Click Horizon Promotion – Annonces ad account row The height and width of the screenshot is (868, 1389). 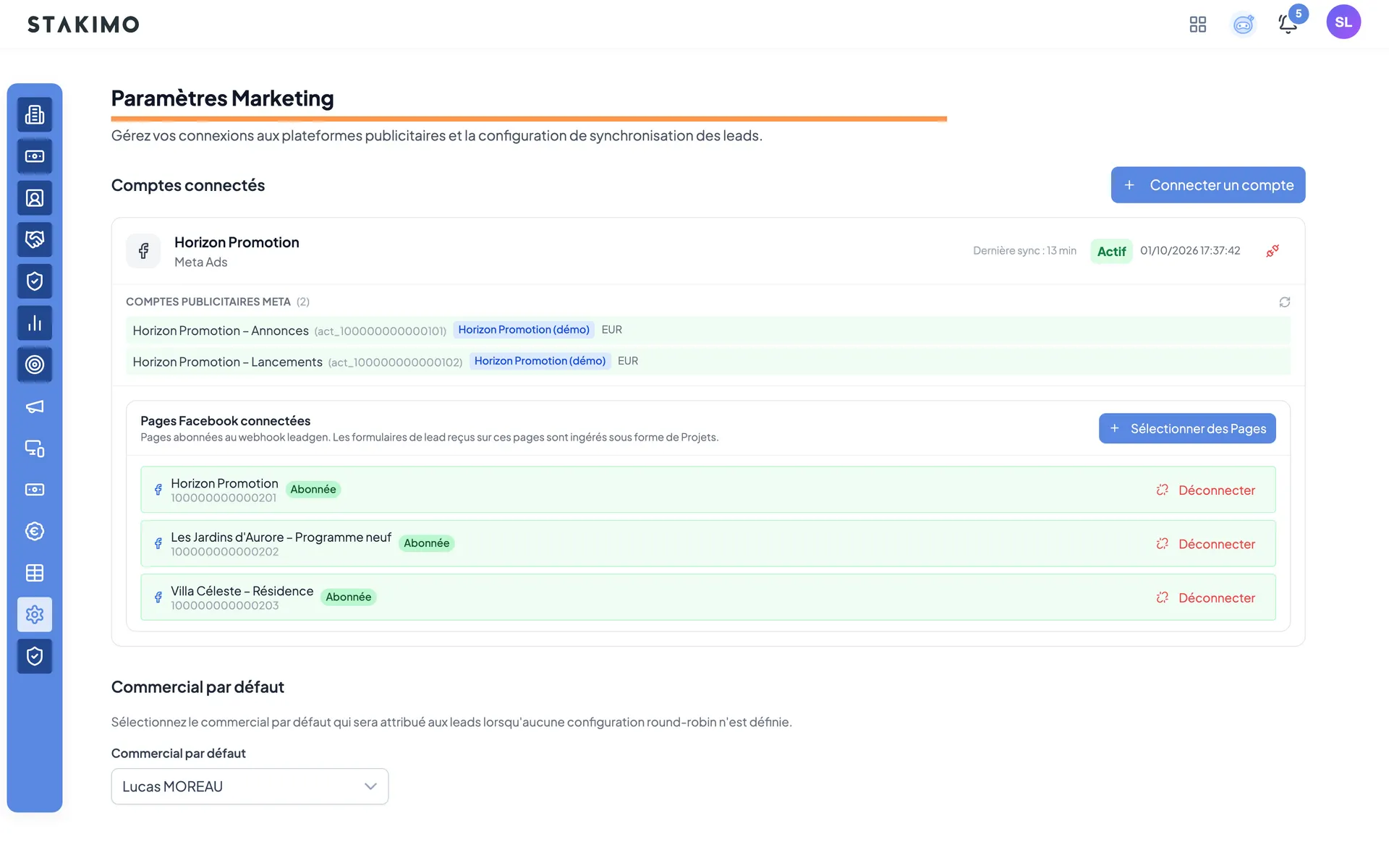tap(708, 331)
